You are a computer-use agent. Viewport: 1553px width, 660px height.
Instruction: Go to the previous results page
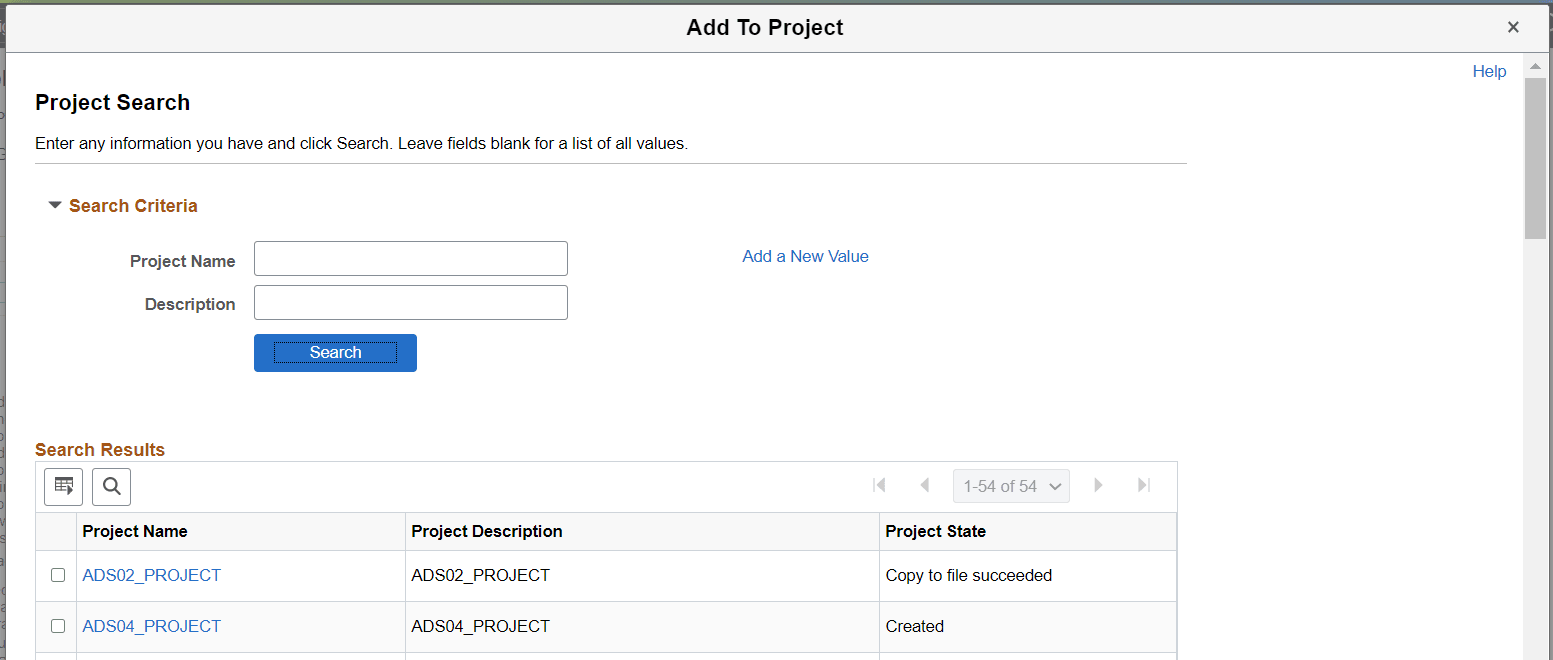click(x=924, y=485)
